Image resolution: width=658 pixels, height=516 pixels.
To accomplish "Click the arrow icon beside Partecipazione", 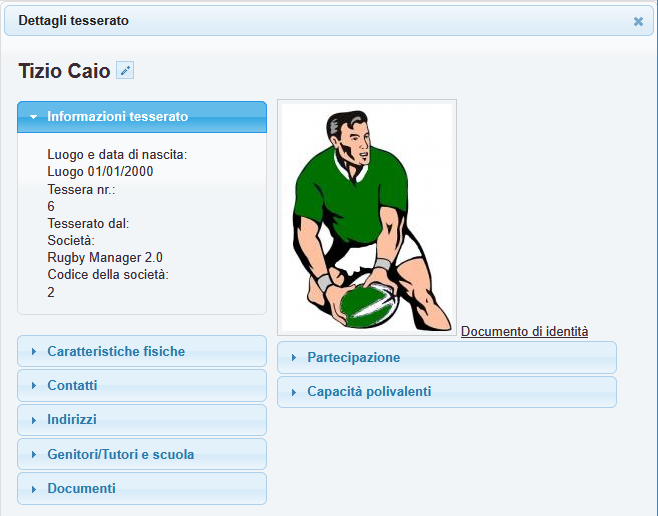I will pyautogui.click(x=293, y=358).
